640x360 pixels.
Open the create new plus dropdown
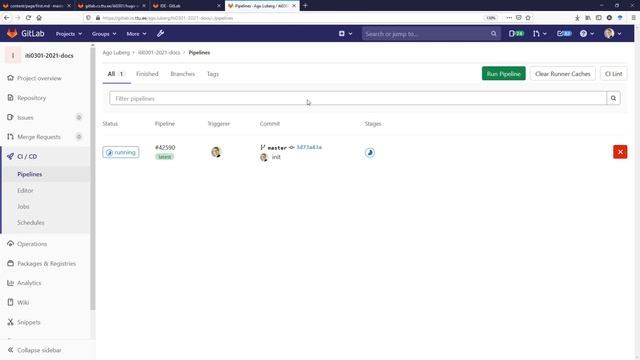[x=345, y=33]
